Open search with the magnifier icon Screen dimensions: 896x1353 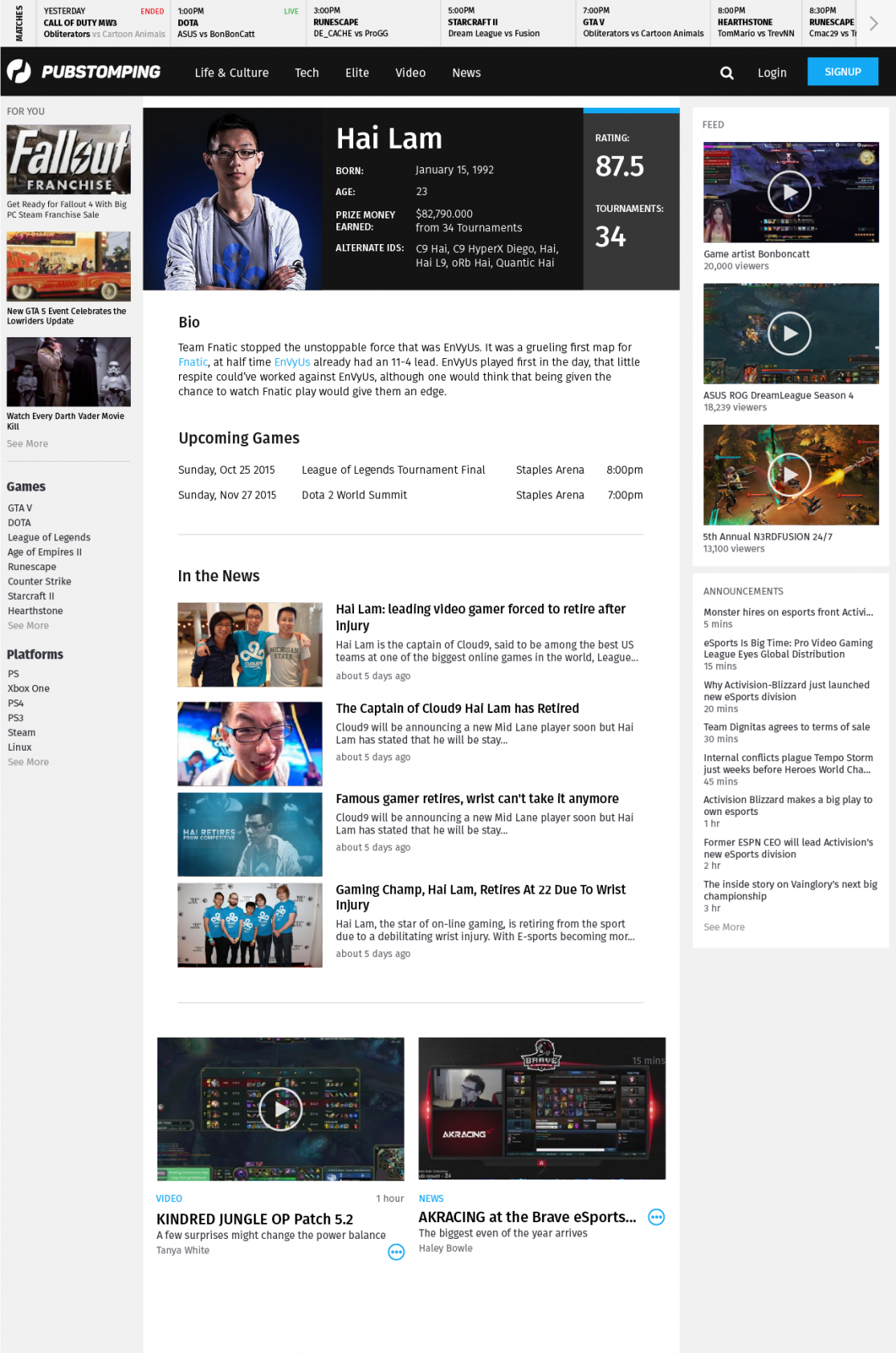click(x=727, y=73)
